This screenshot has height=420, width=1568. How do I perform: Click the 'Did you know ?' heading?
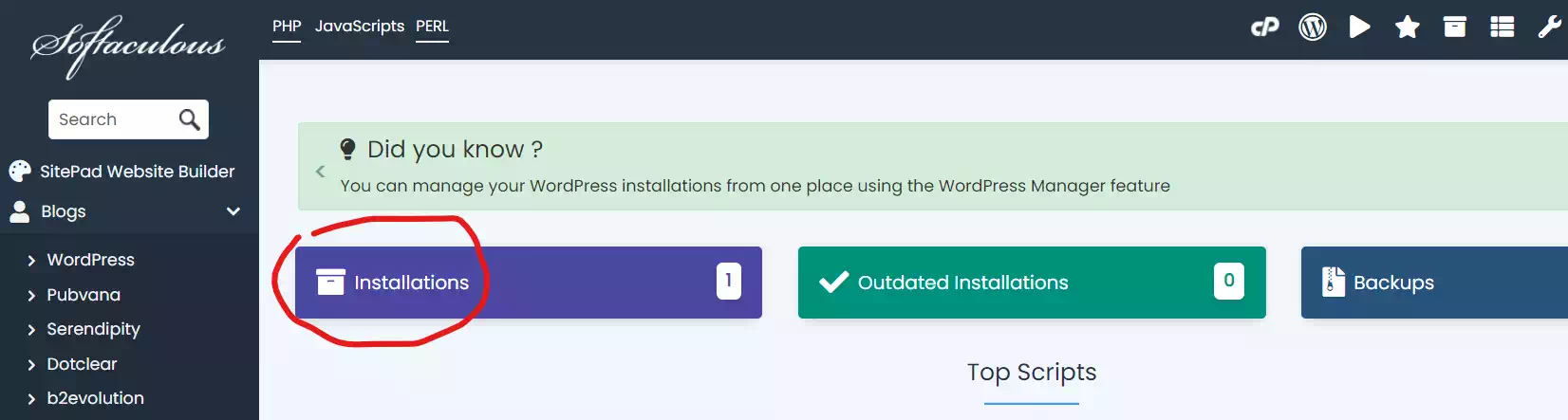[456, 149]
